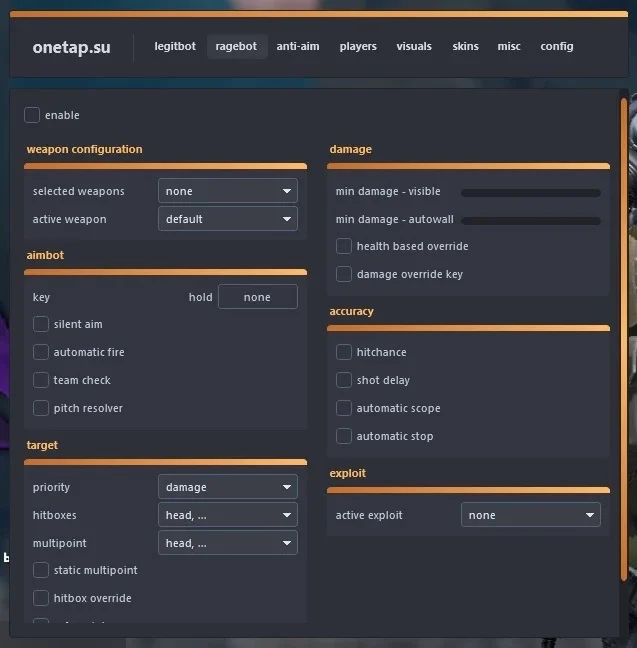Toggle shot delay checkbox
Image resolution: width=637 pixels, height=648 pixels.
[344, 380]
